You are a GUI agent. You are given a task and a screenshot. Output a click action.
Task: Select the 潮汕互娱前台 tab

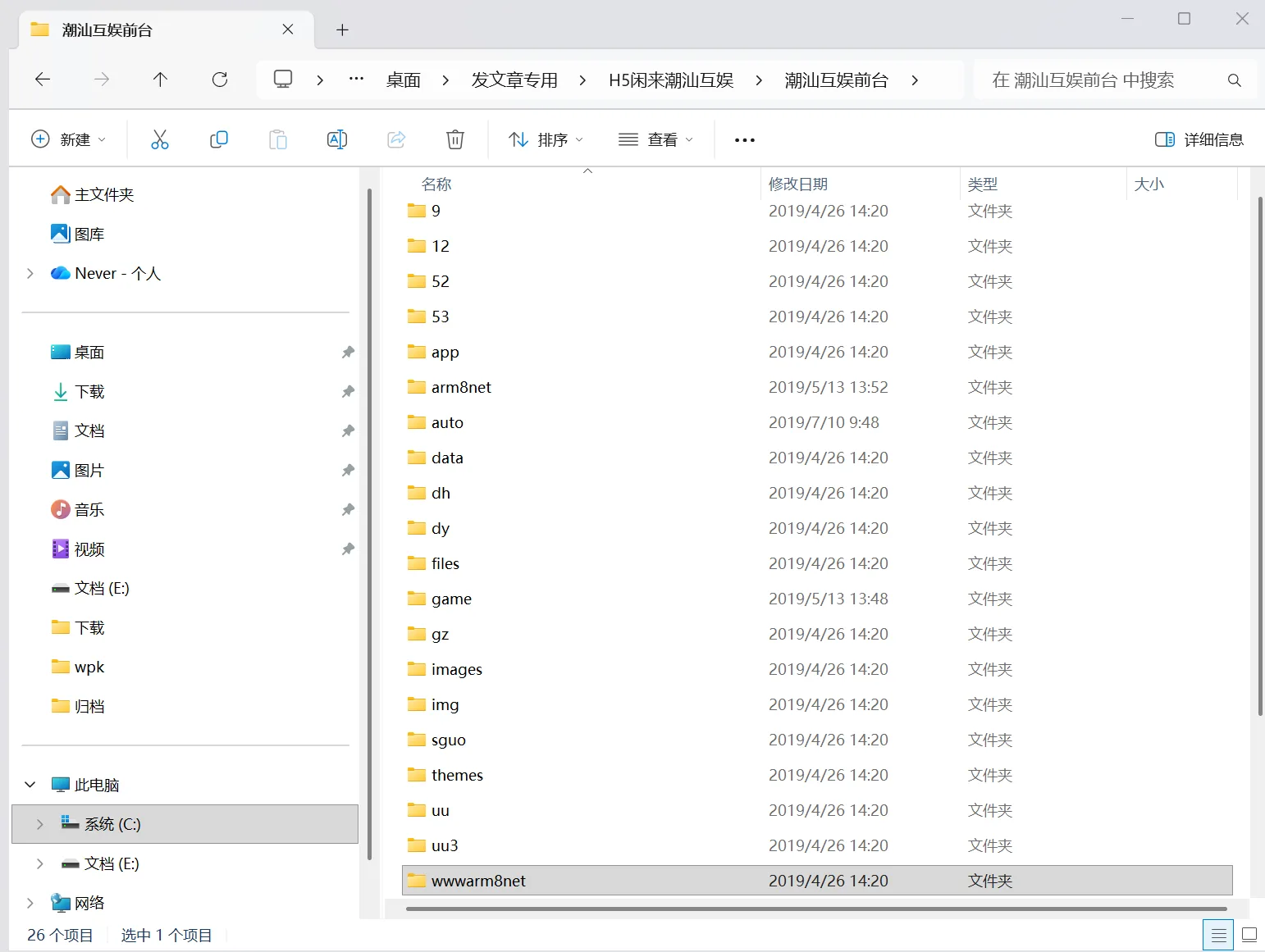(x=167, y=30)
